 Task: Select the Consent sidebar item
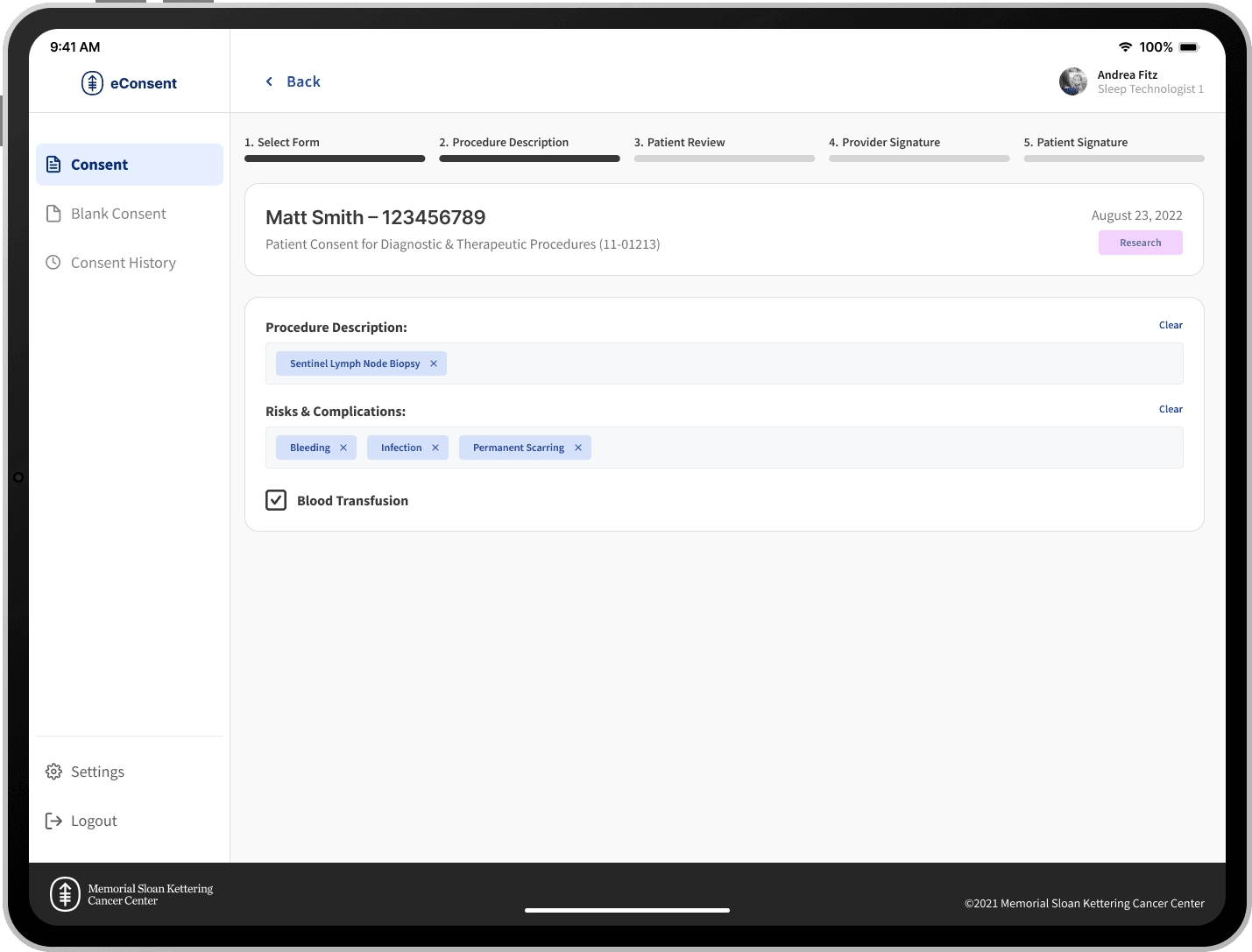tap(130, 165)
